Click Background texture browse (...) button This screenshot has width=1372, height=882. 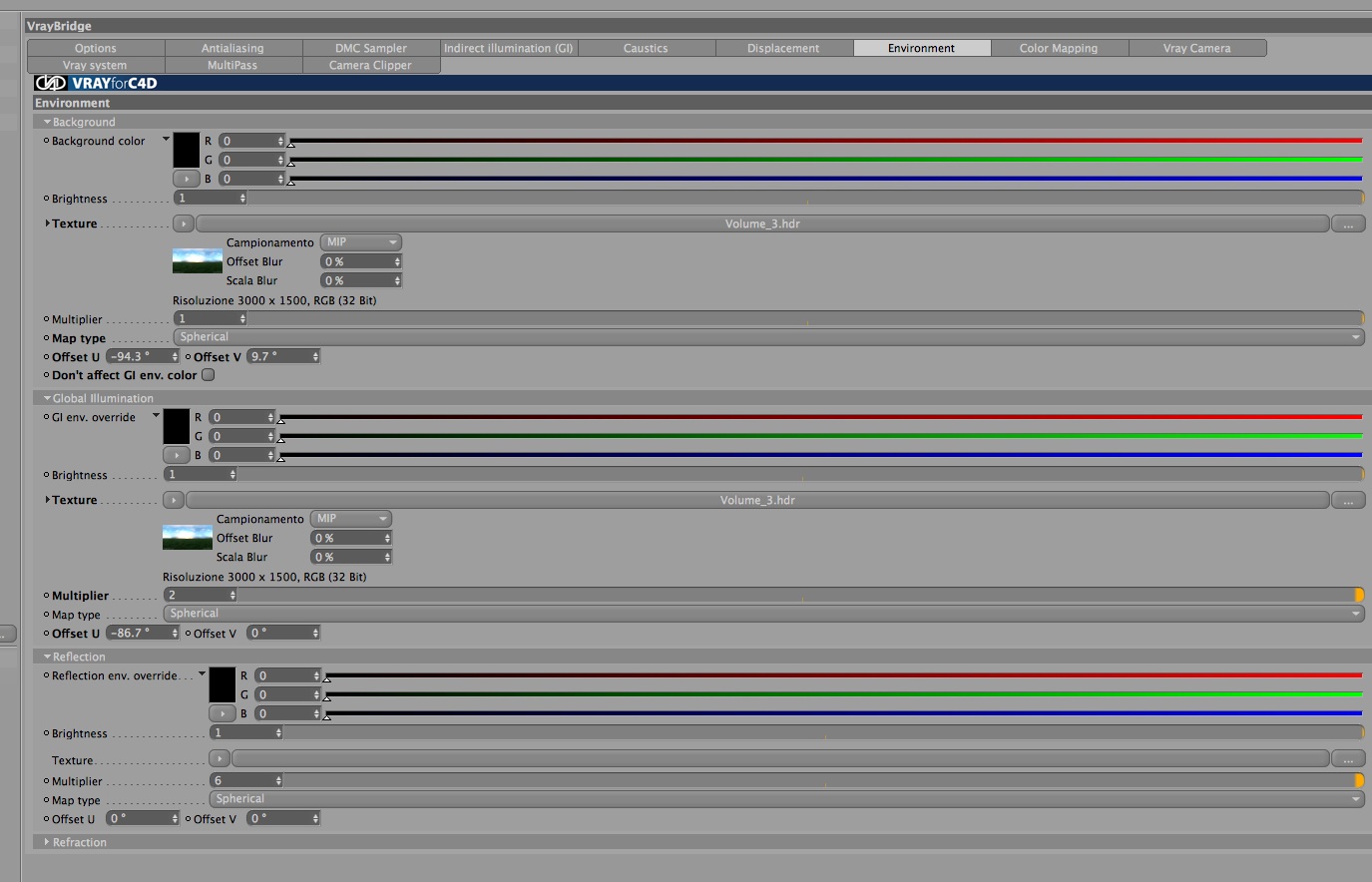click(1348, 223)
